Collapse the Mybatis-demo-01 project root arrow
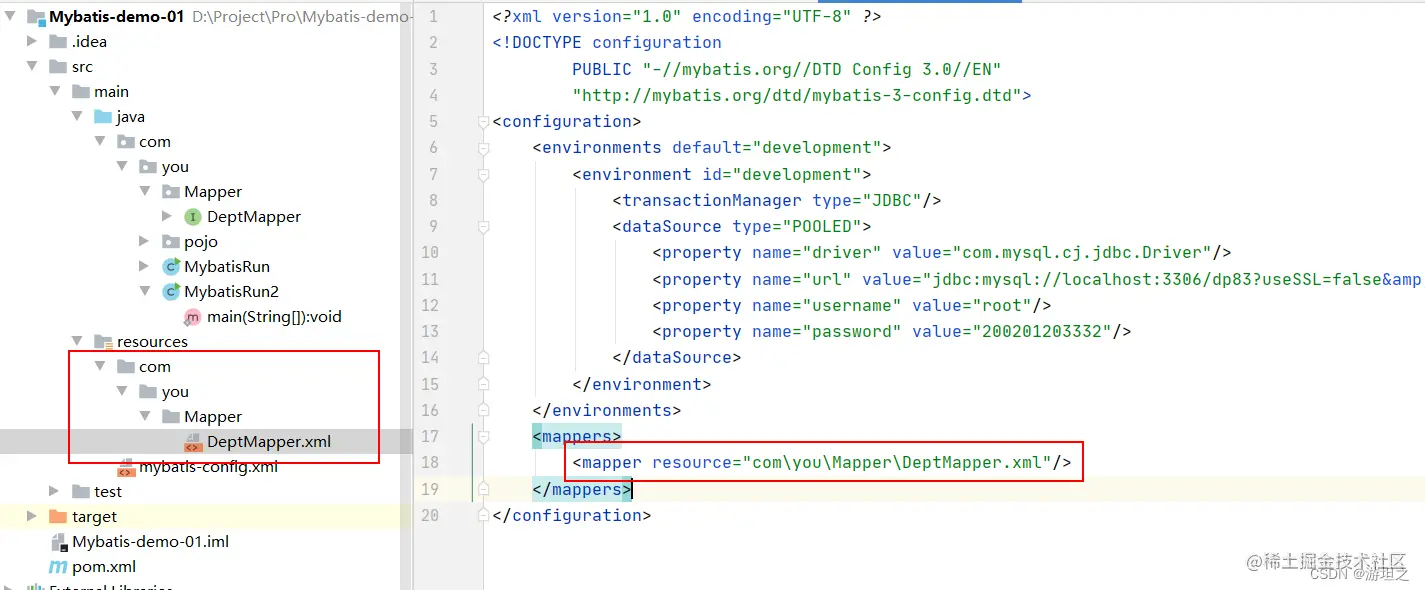 click(x=10, y=16)
